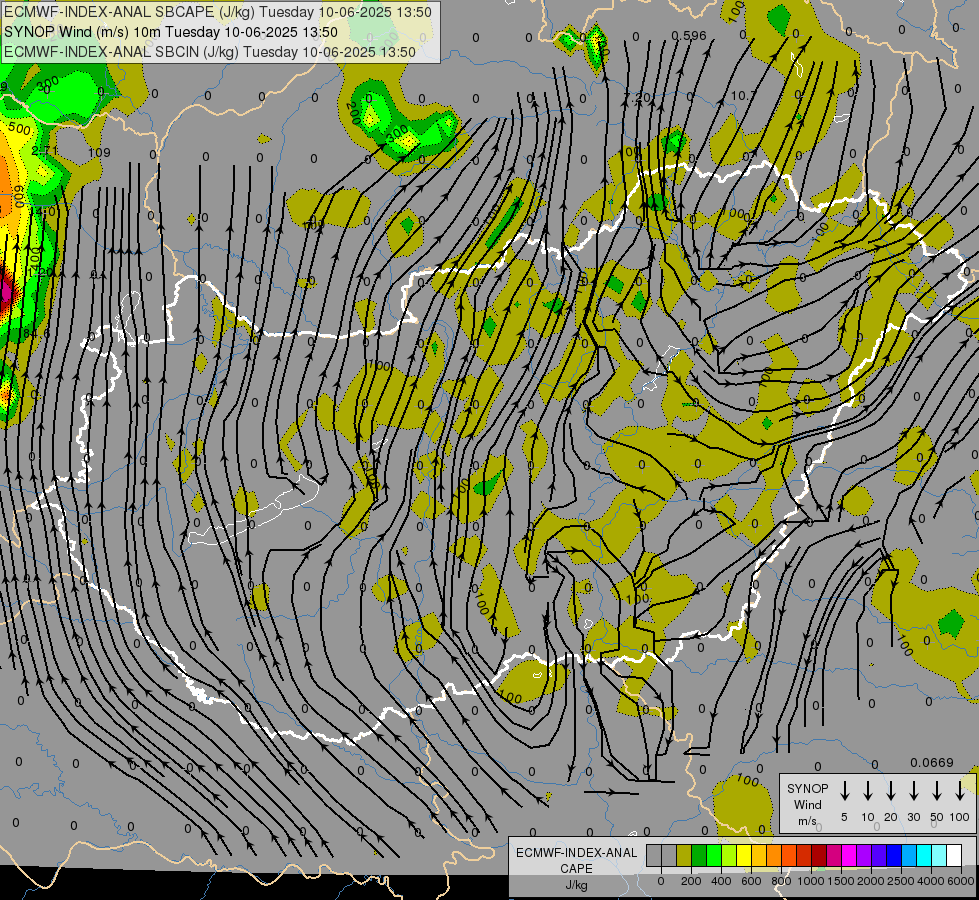
Task: Click the SYNOP Wind 10m title line
Action: [170, 32]
